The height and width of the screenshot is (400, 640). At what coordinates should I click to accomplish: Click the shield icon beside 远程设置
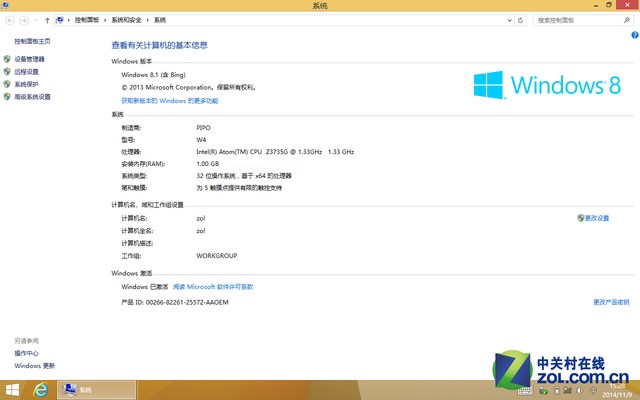pyautogui.click(x=7, y=72)
